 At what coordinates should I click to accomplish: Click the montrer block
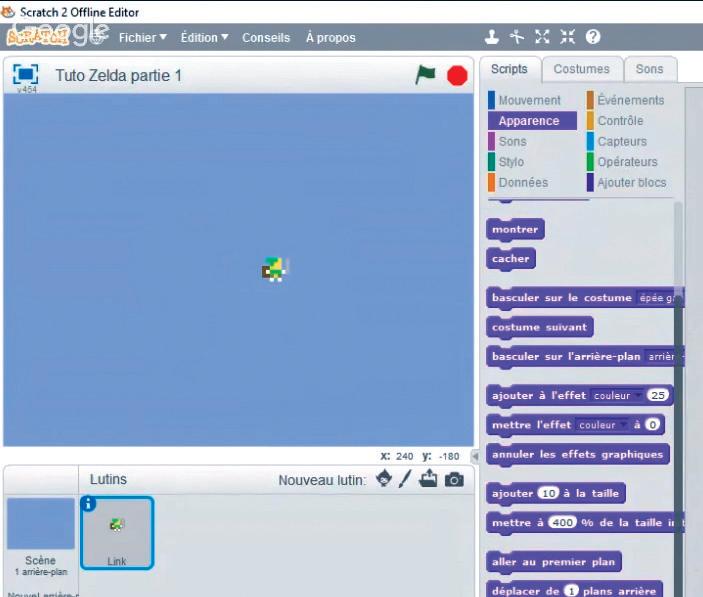click(515, 229)
